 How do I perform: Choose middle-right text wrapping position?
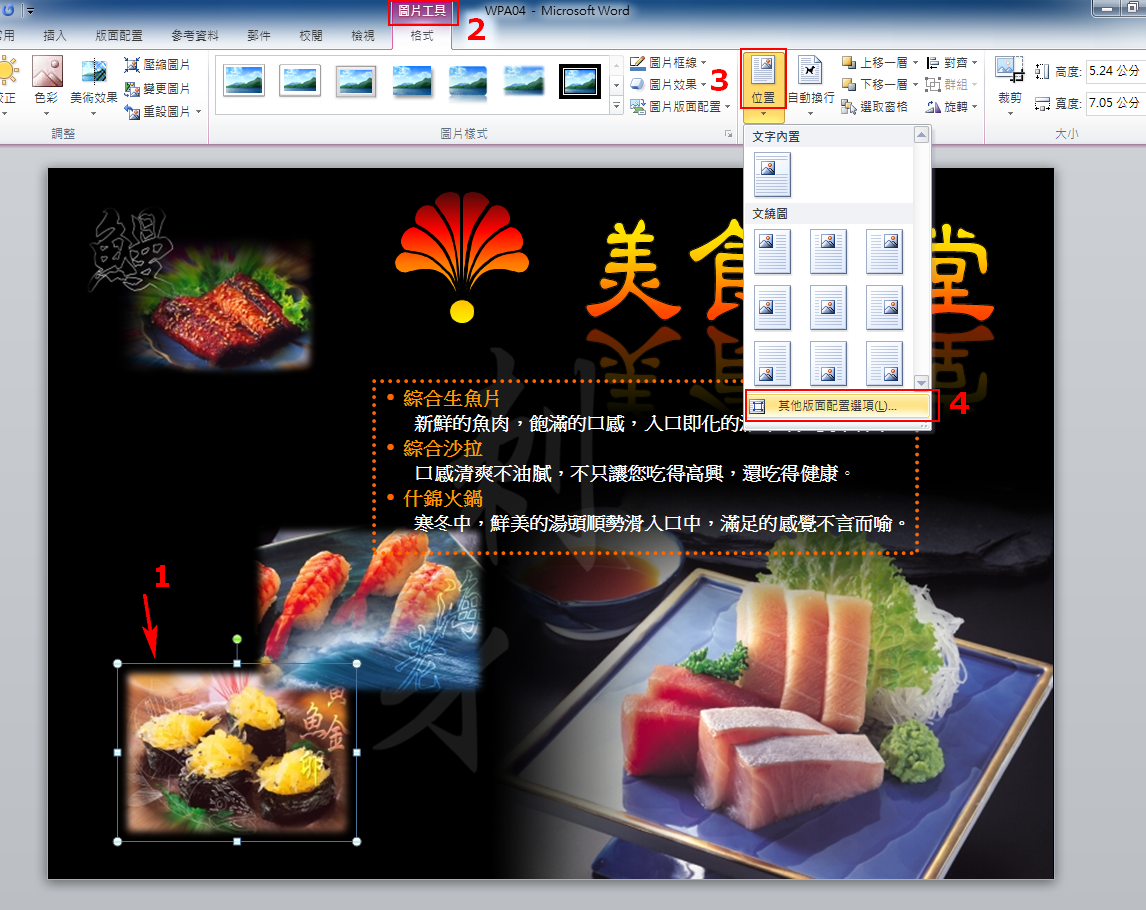click(x=884, y=307)
